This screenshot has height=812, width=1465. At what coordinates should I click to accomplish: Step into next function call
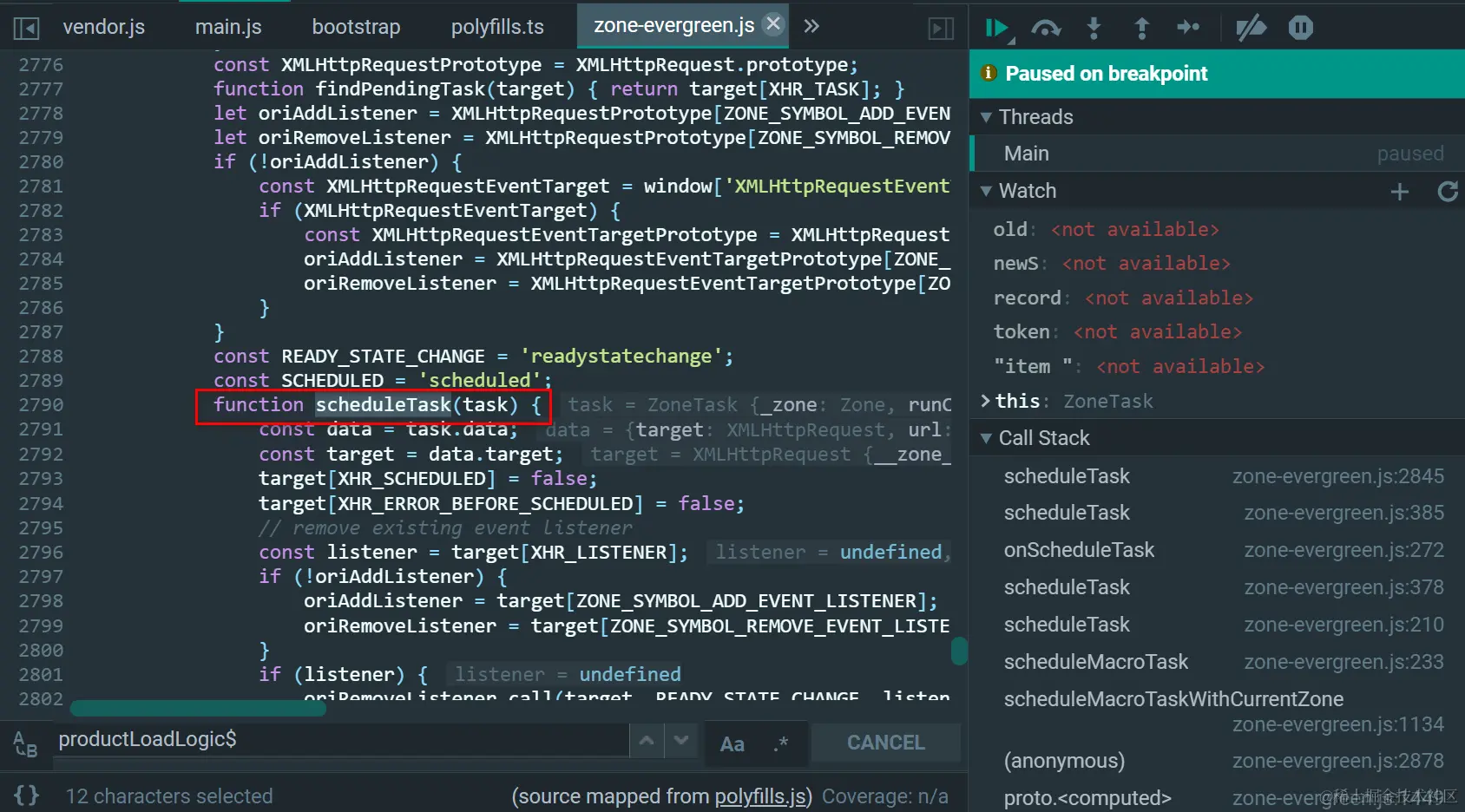pos(1094,29)
